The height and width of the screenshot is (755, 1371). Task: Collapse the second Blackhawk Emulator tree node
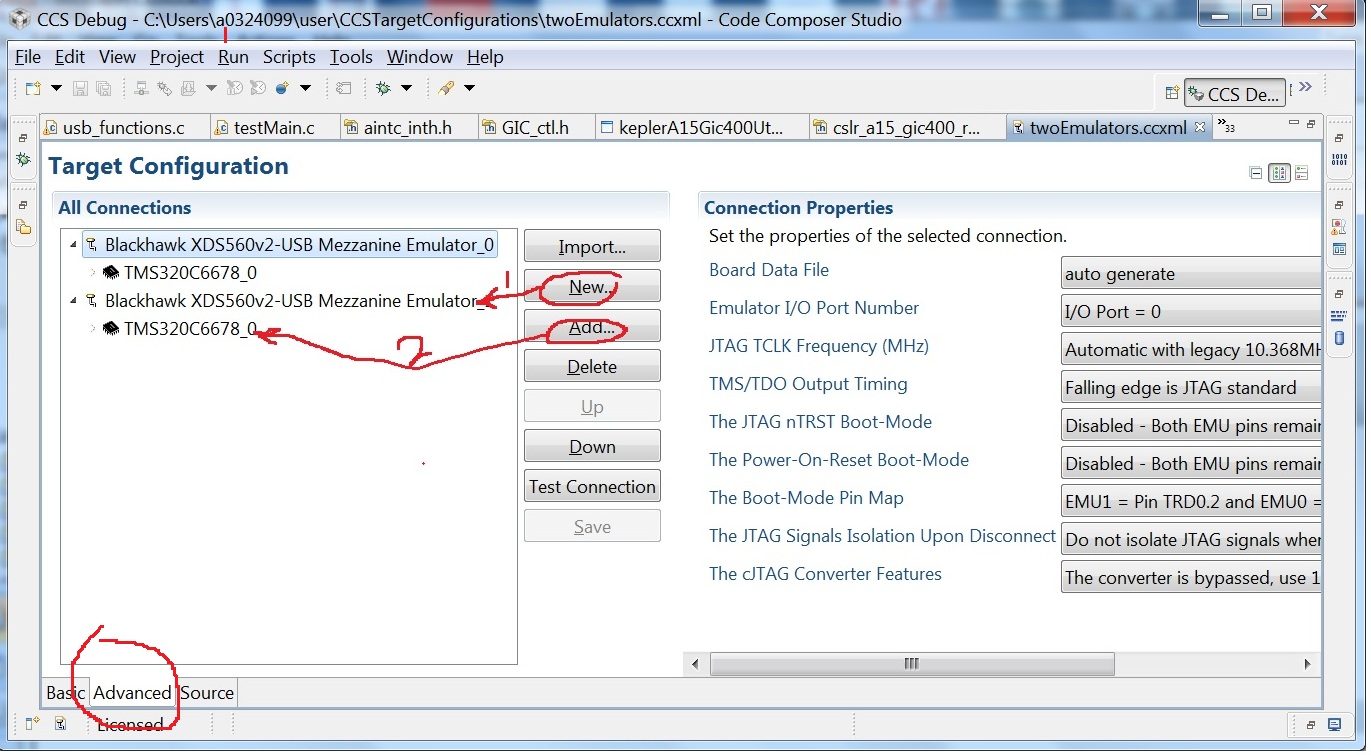[x=73, y=300]
